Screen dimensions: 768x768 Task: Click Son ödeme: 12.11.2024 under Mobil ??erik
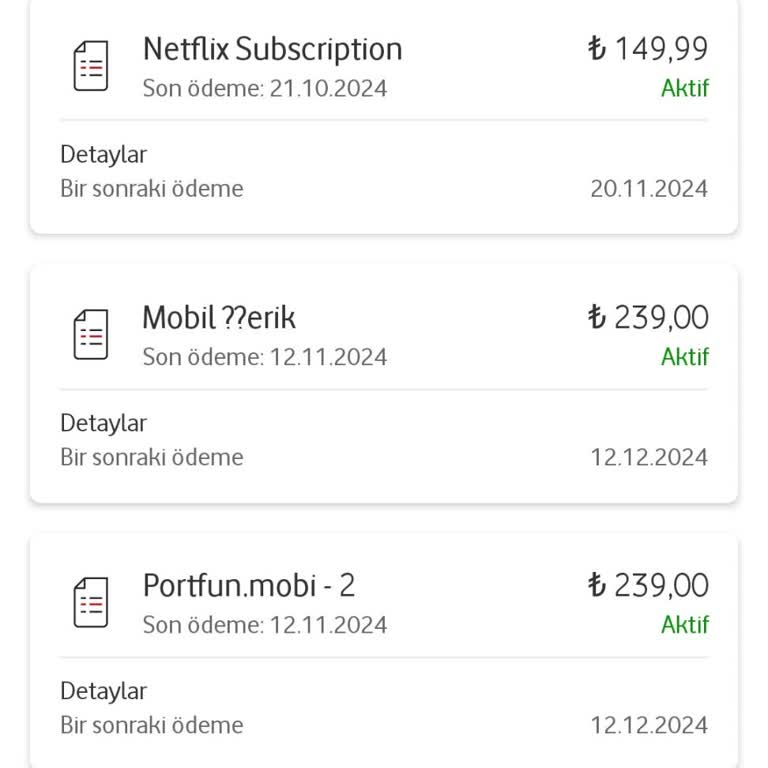coord(264,357)
